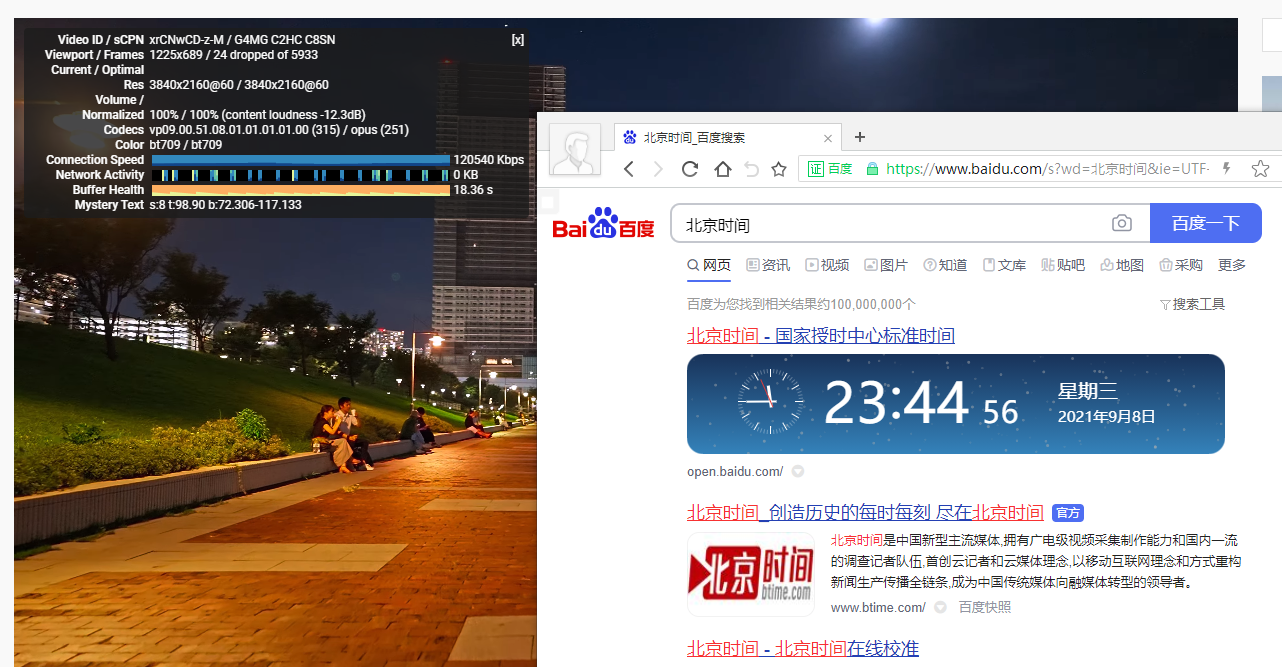Expand the 搜索工具 filter options

pyautogui.click(x=1192, y=304)
